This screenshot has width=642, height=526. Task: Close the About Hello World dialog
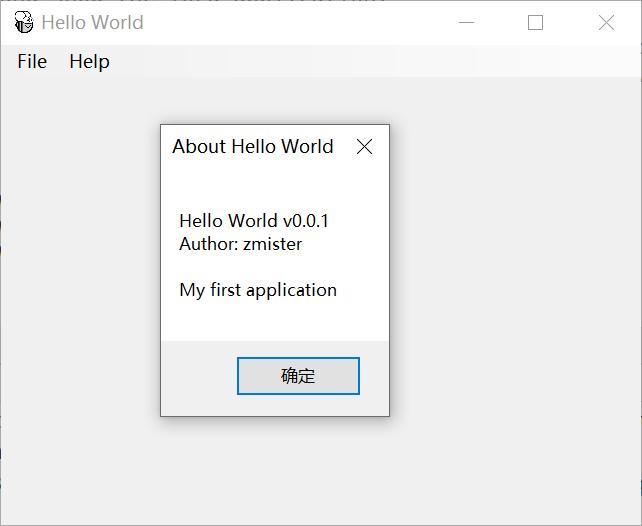(364, 147)
